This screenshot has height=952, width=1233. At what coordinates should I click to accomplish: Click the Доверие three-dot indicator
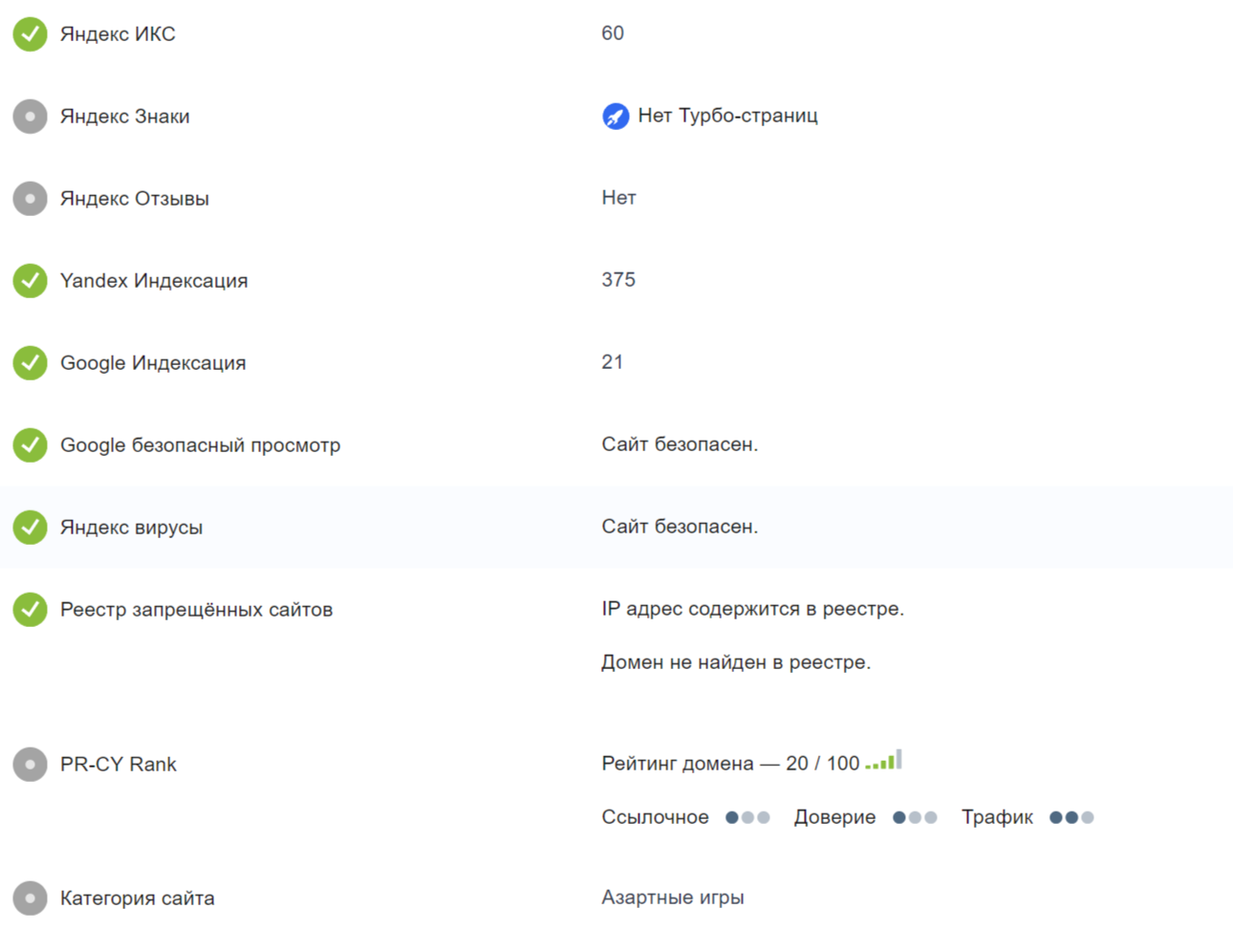[x=915, y=817]
